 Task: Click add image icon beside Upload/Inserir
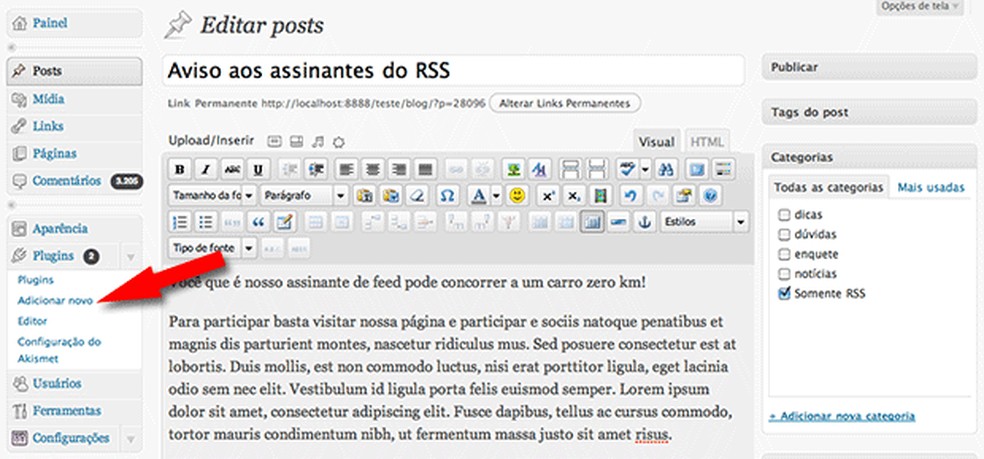[x=274, y=141]
